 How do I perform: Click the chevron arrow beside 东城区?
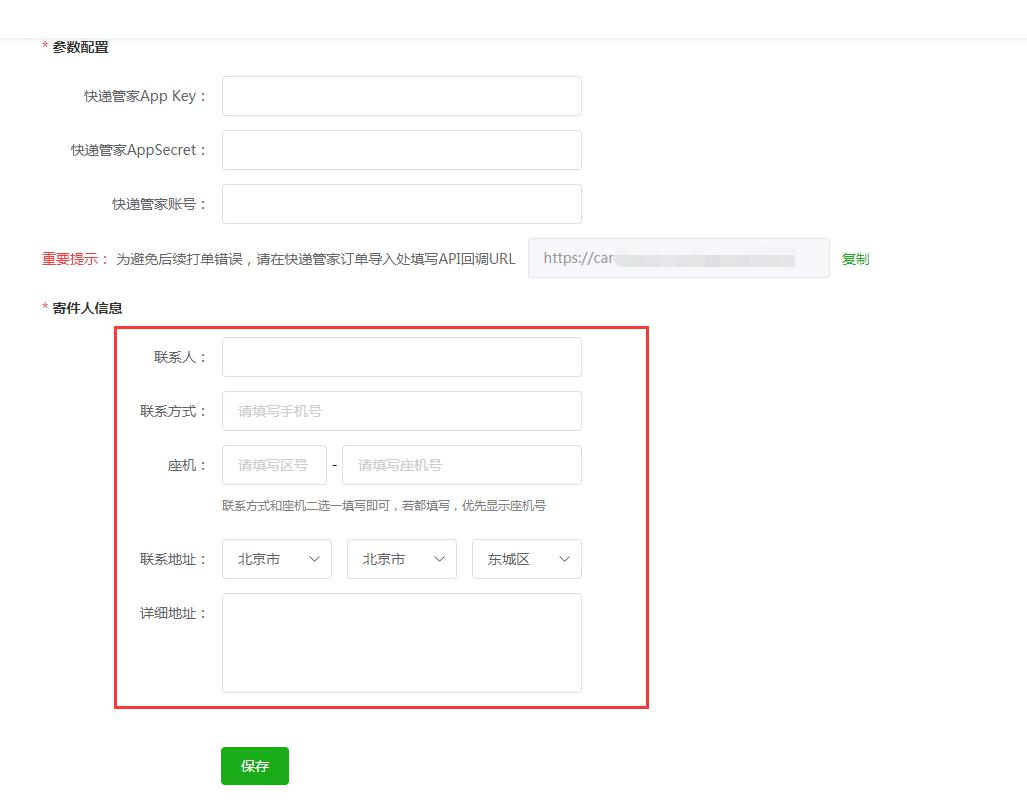(564, 559)
